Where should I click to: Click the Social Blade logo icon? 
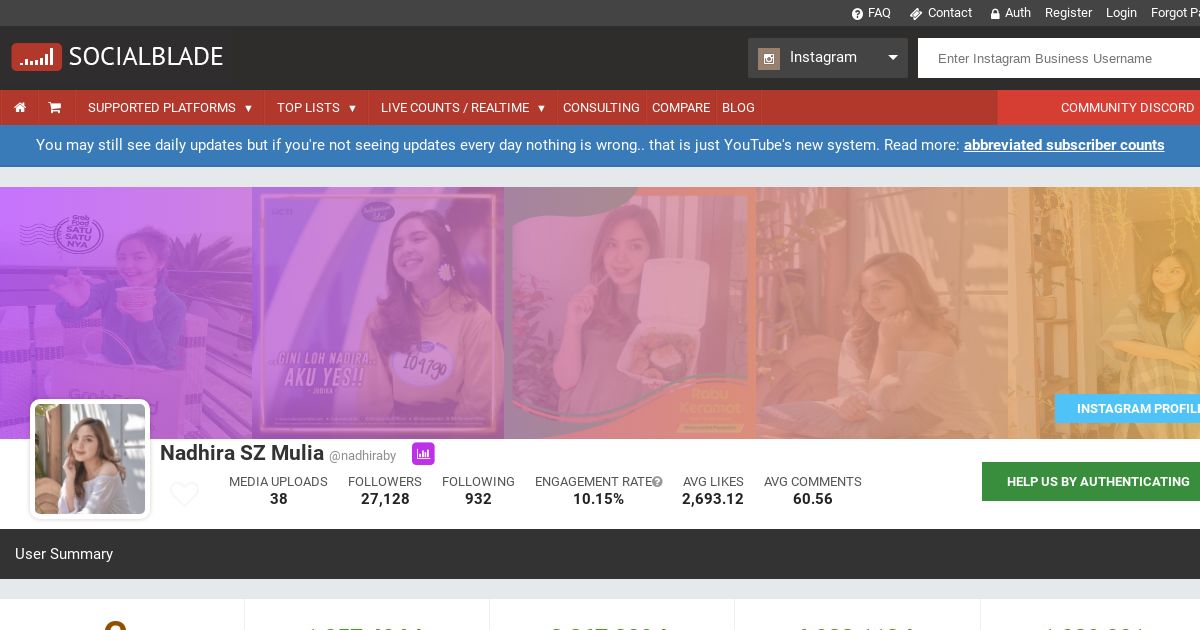coord(37,57)
